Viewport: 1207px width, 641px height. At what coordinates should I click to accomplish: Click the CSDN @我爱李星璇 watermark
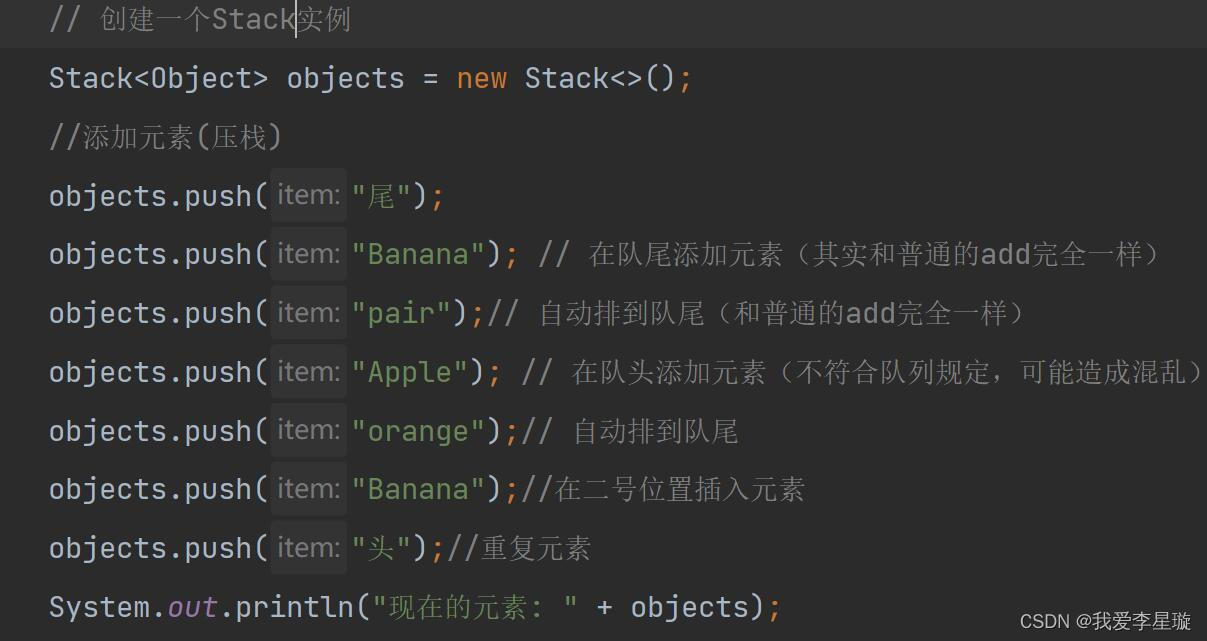[1105, 621]
